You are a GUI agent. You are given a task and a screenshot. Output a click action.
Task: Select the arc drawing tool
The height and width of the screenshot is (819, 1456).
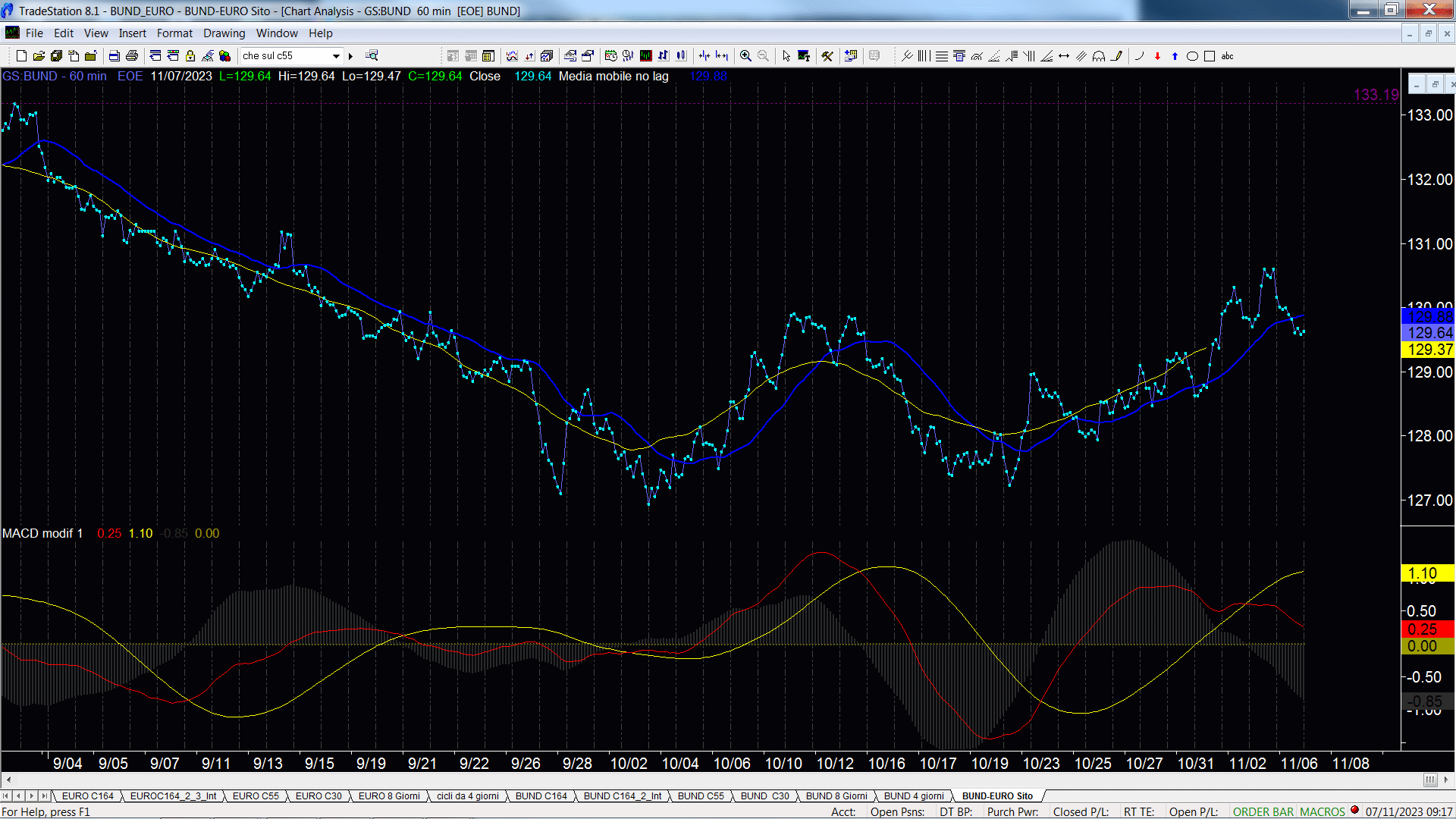click(1099, 56)
